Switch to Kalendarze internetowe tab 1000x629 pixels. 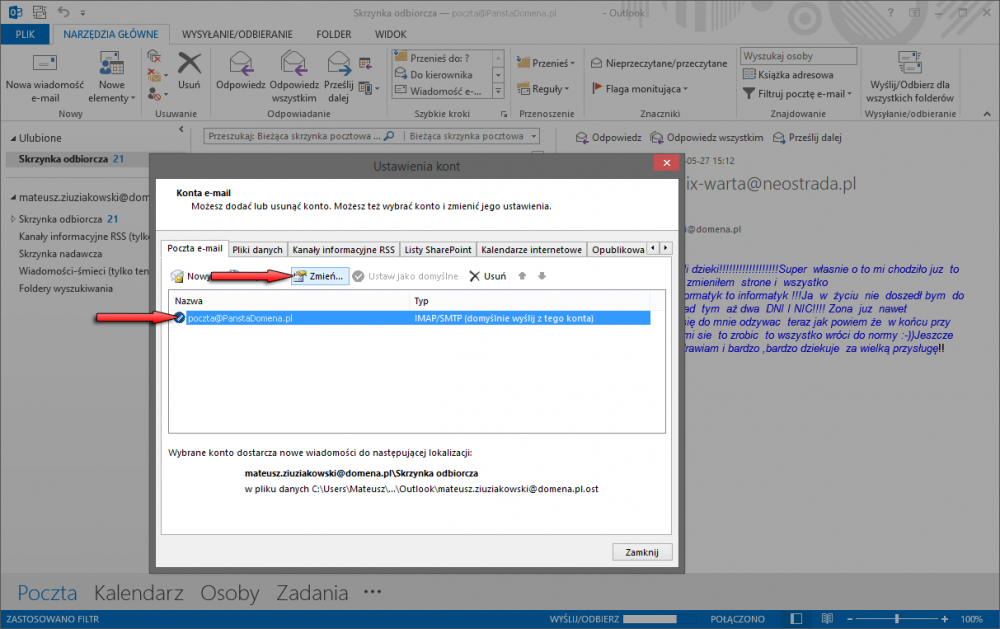(531, 249)
